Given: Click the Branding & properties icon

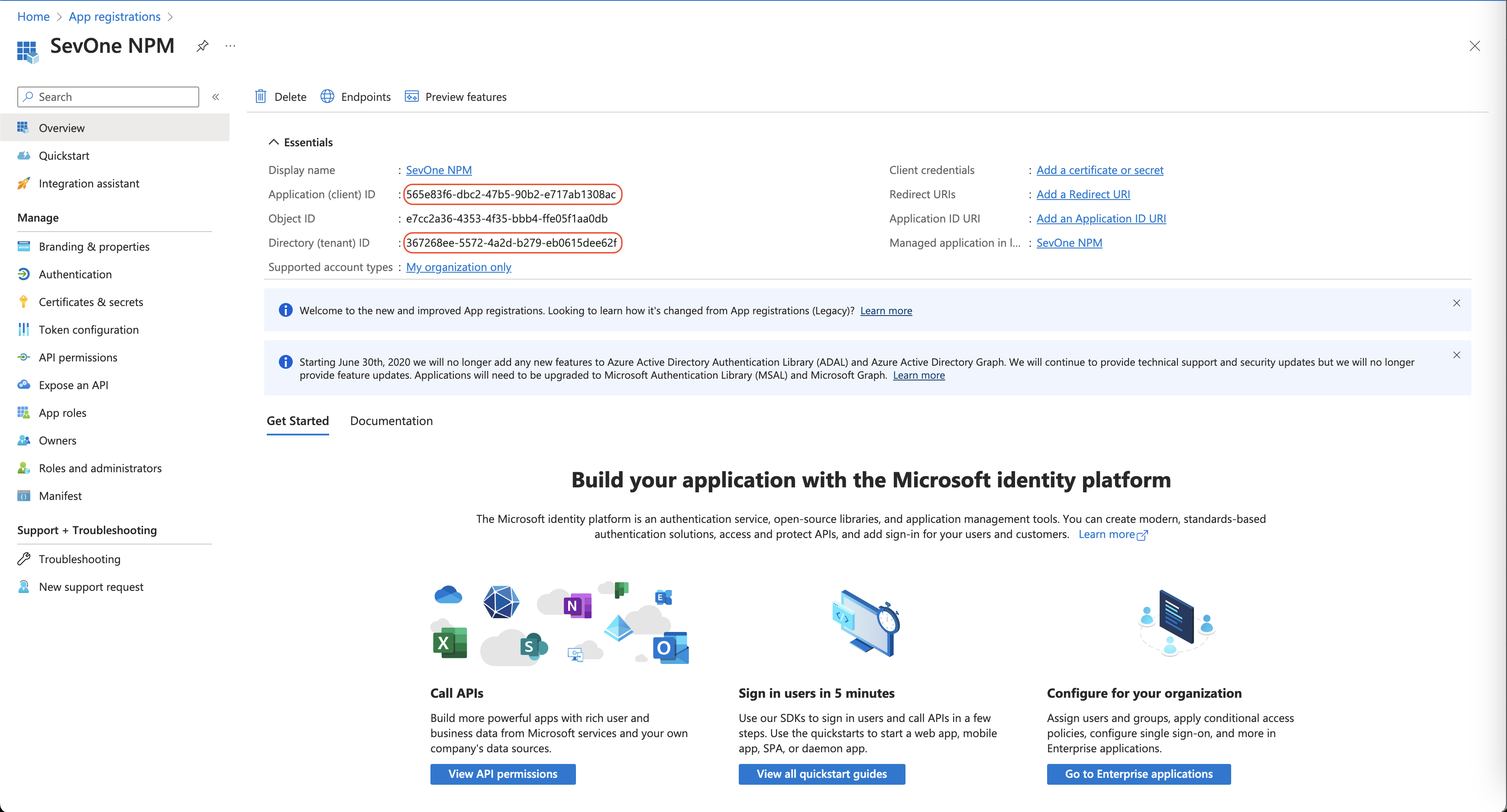Looking at the screenshot, I should pyautogui.click(x=23, y=246).
